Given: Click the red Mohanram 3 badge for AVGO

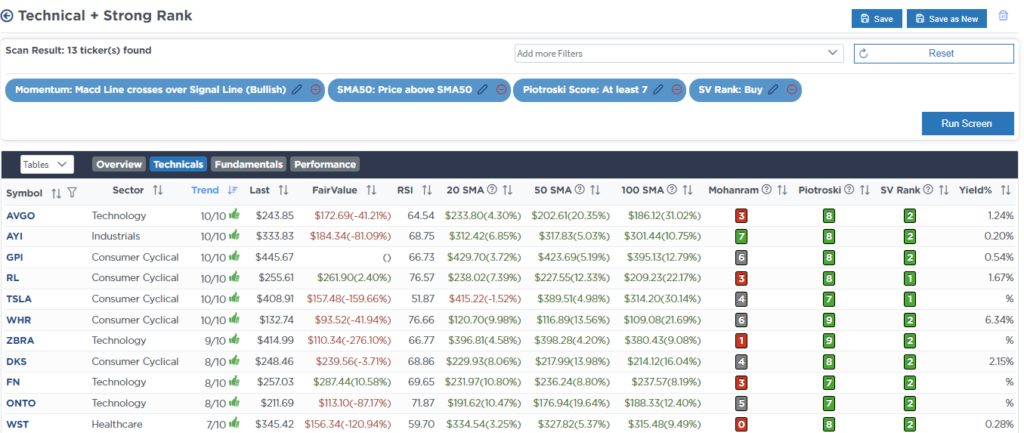Looking at the screenshot, I should [741, 215].
